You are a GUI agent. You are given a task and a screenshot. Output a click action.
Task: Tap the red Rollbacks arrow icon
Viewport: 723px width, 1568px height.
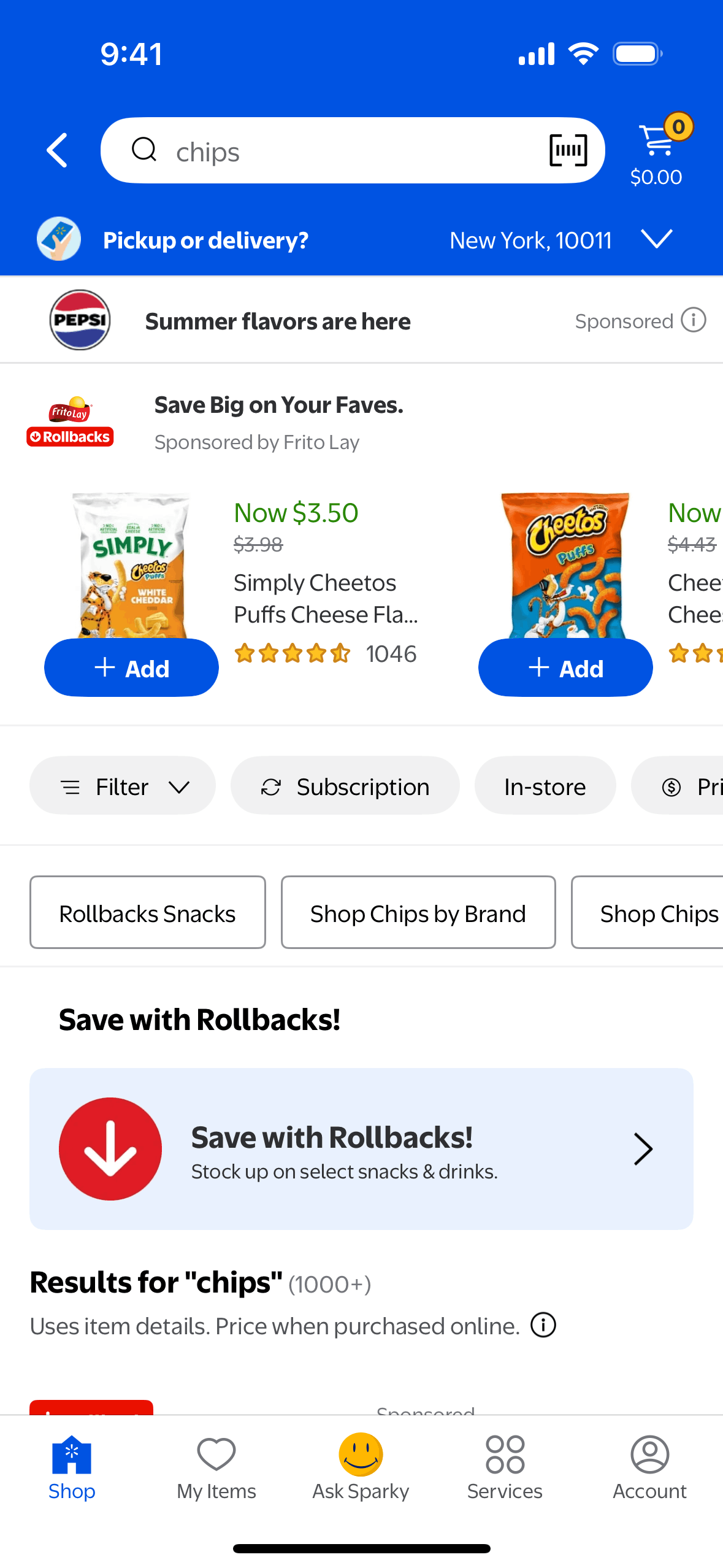pos(110,1148)
